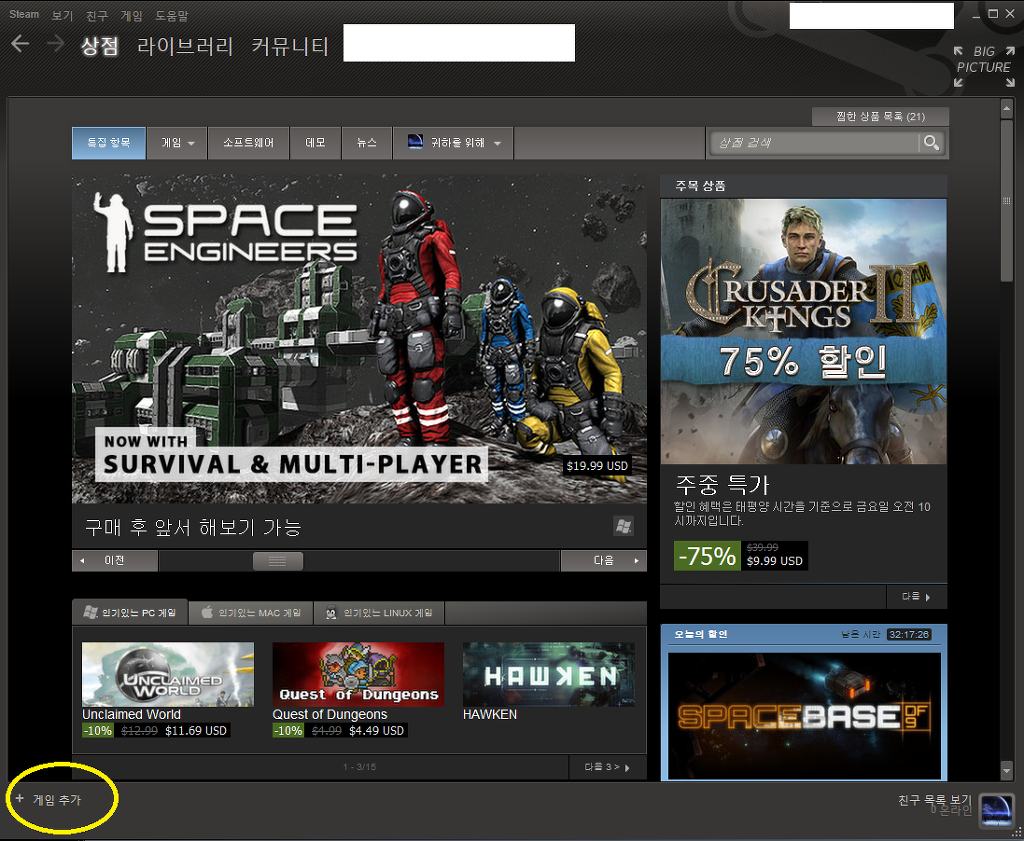Click 다음 under the 주중 특가 panel
The image size is (1024, 841).
pyautogui.click(x=916, y=597)
